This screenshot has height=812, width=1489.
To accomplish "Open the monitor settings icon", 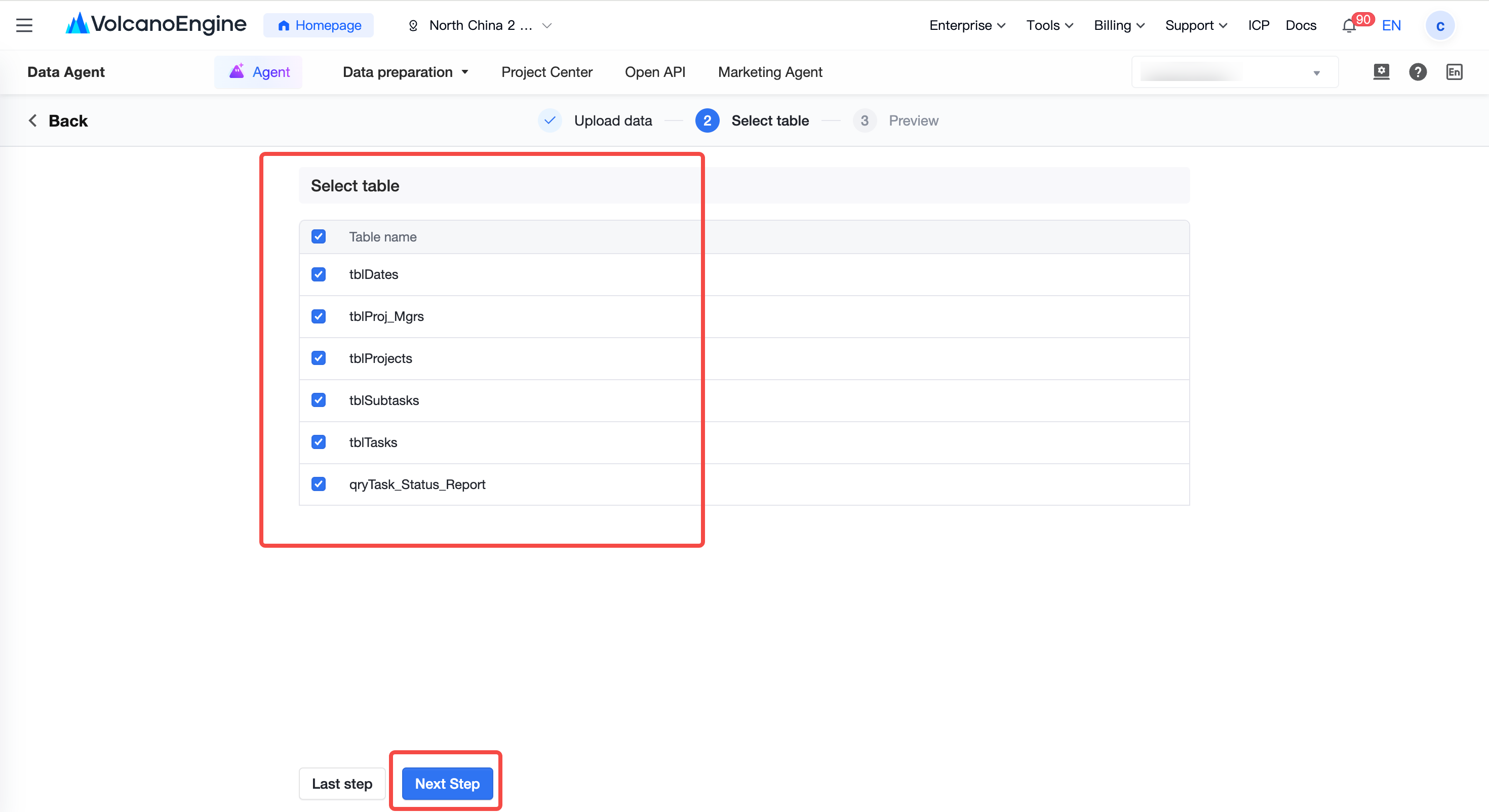I will (x=1381, y=72).
